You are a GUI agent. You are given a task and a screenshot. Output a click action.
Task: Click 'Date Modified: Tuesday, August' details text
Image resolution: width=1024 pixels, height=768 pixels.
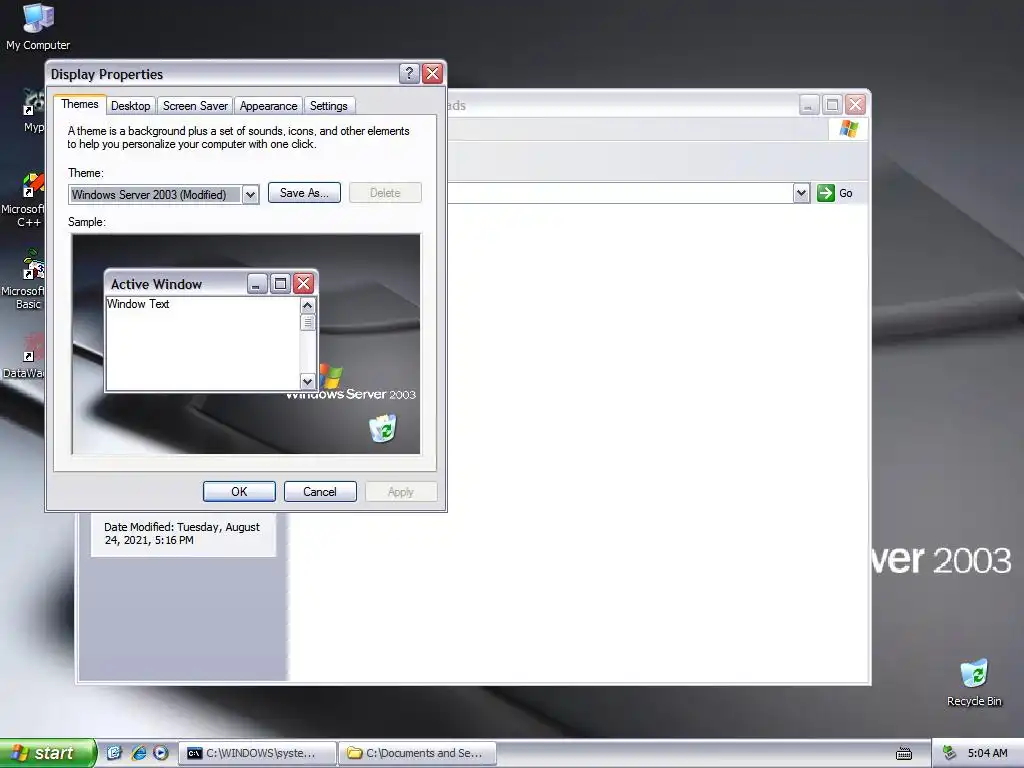[182, 527]
